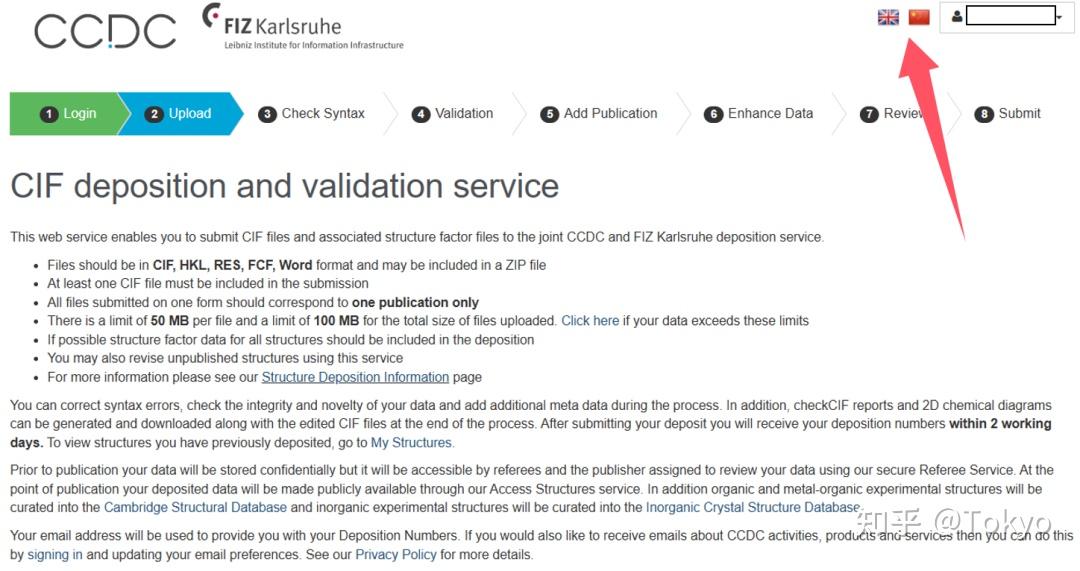This screenshot has width=1080, height=571.
Task: Click the user profile icon
Action: pos(957,16)
